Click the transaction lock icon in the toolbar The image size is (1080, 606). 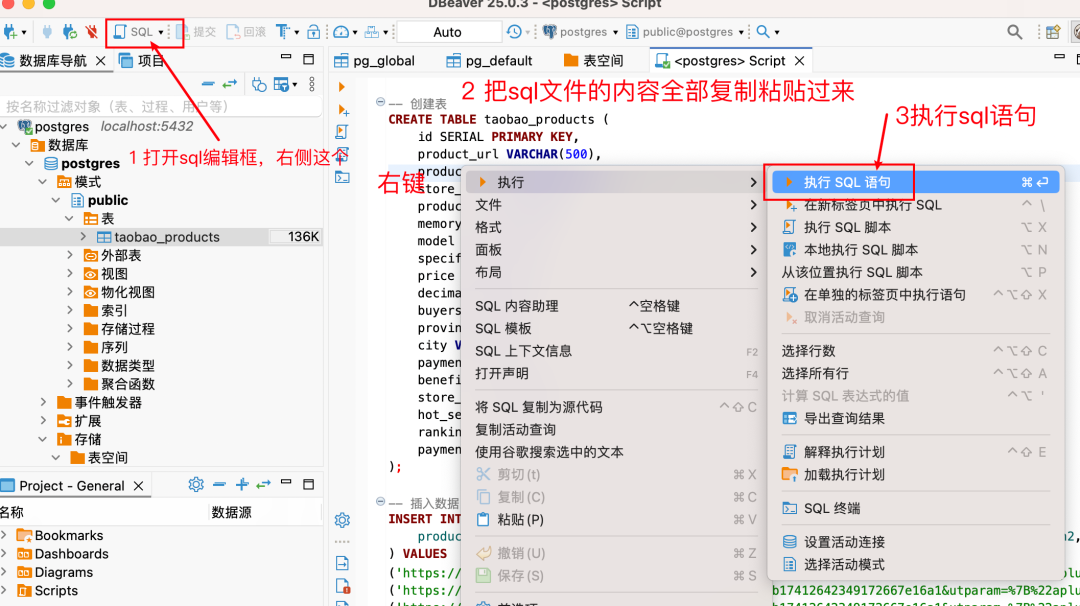tap(311, 30)
